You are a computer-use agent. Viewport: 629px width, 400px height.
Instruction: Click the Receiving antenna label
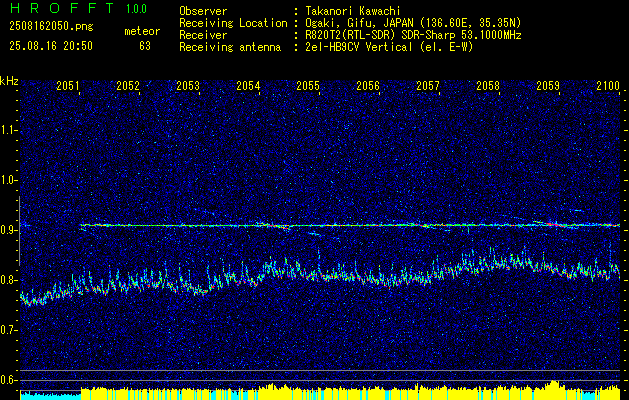tap(230, 47)
